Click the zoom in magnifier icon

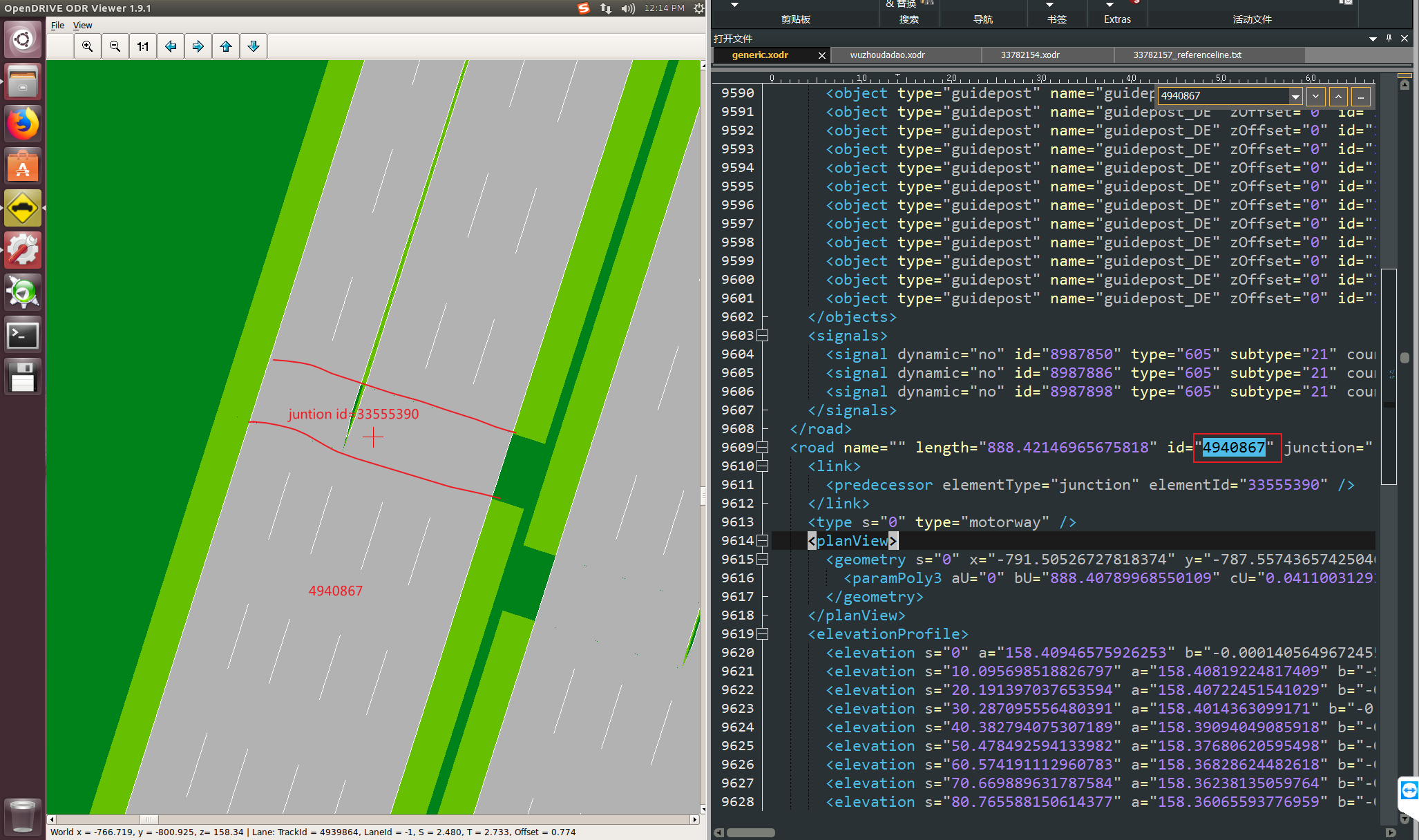(x=88, y=46)
